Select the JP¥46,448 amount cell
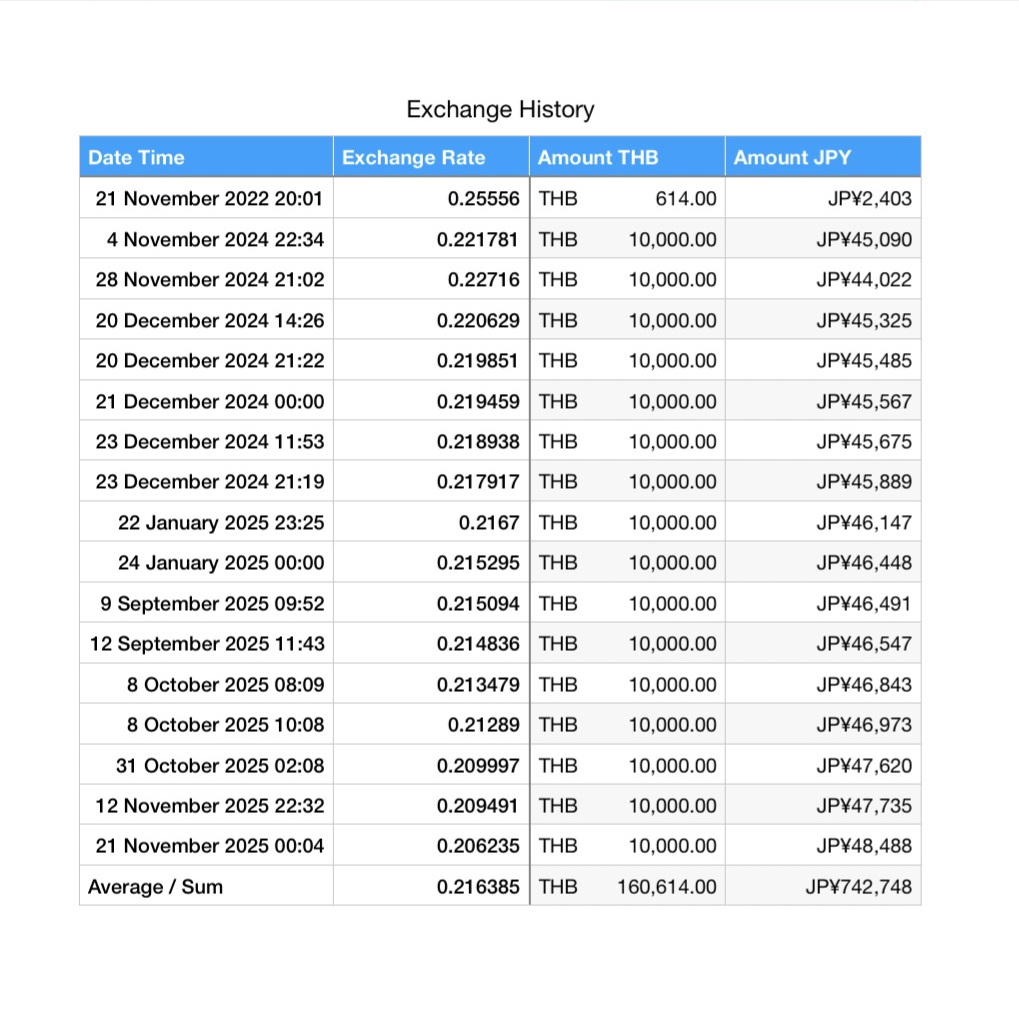 [823, 562]
